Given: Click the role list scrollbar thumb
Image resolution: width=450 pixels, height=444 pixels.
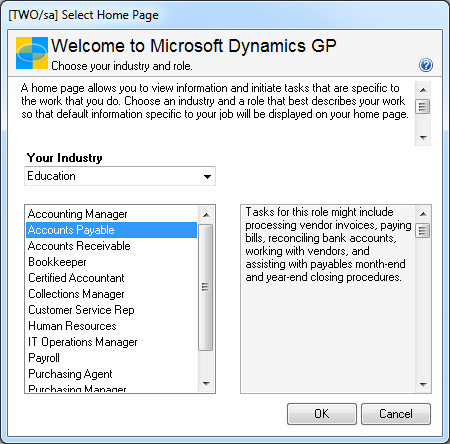Looking at the screenshot, I should (206, 287).
